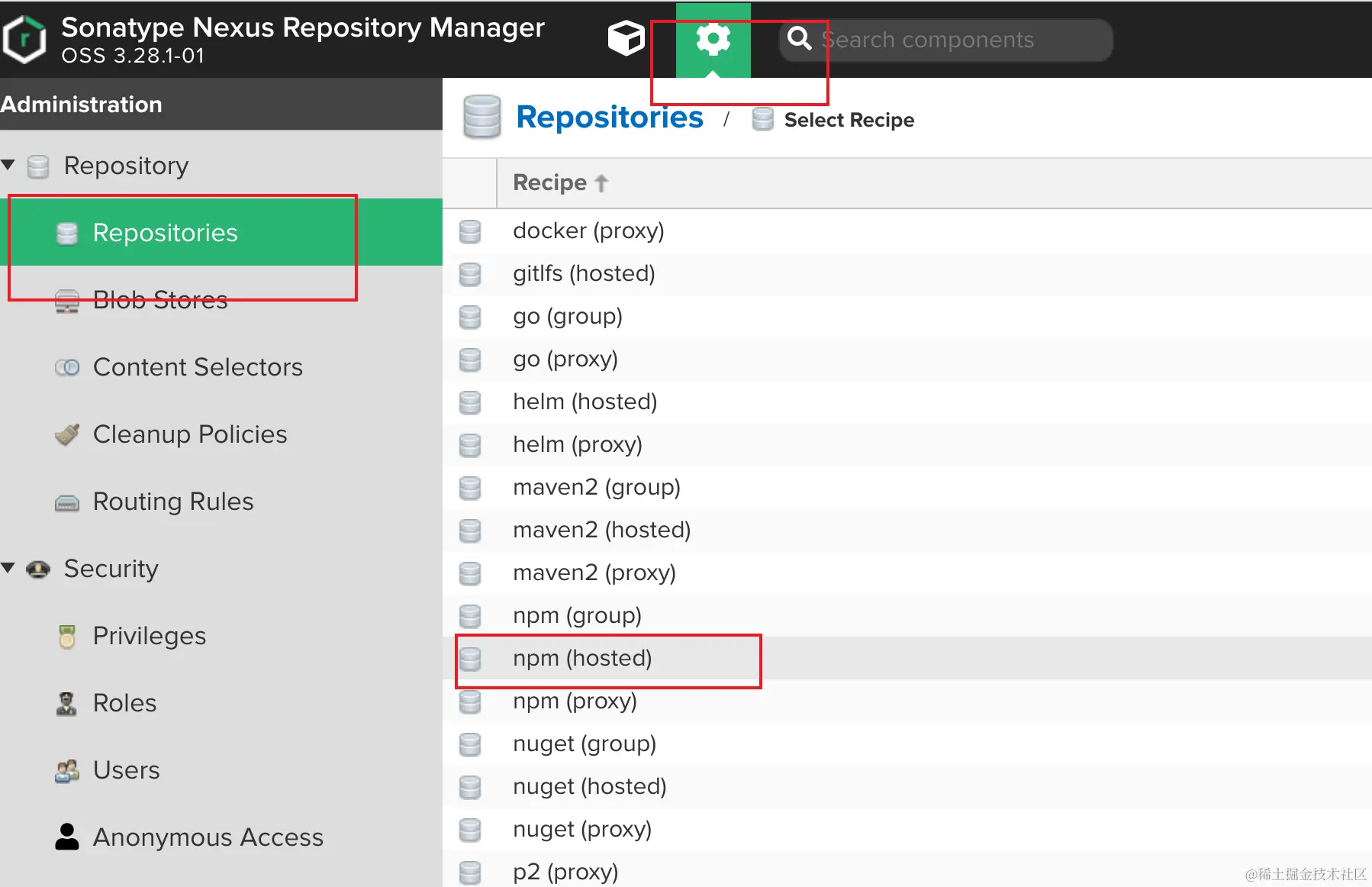Open the Browse cube icon
Screen dimensions: 1372x887
coord(626,39)
